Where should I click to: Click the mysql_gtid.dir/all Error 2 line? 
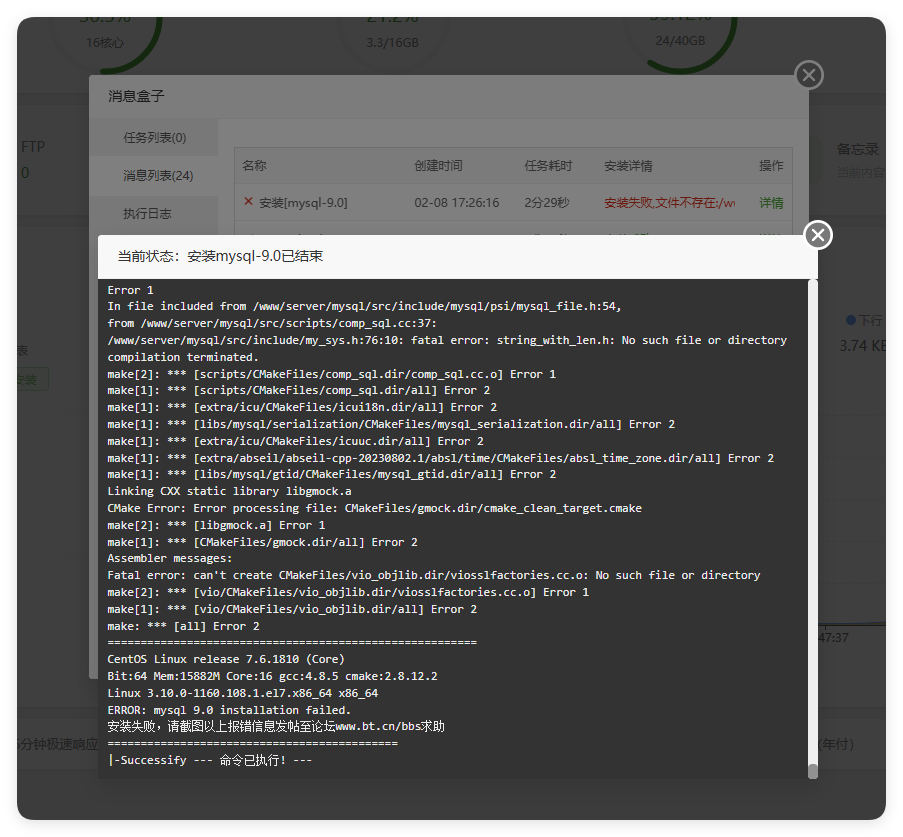[332, 475]
